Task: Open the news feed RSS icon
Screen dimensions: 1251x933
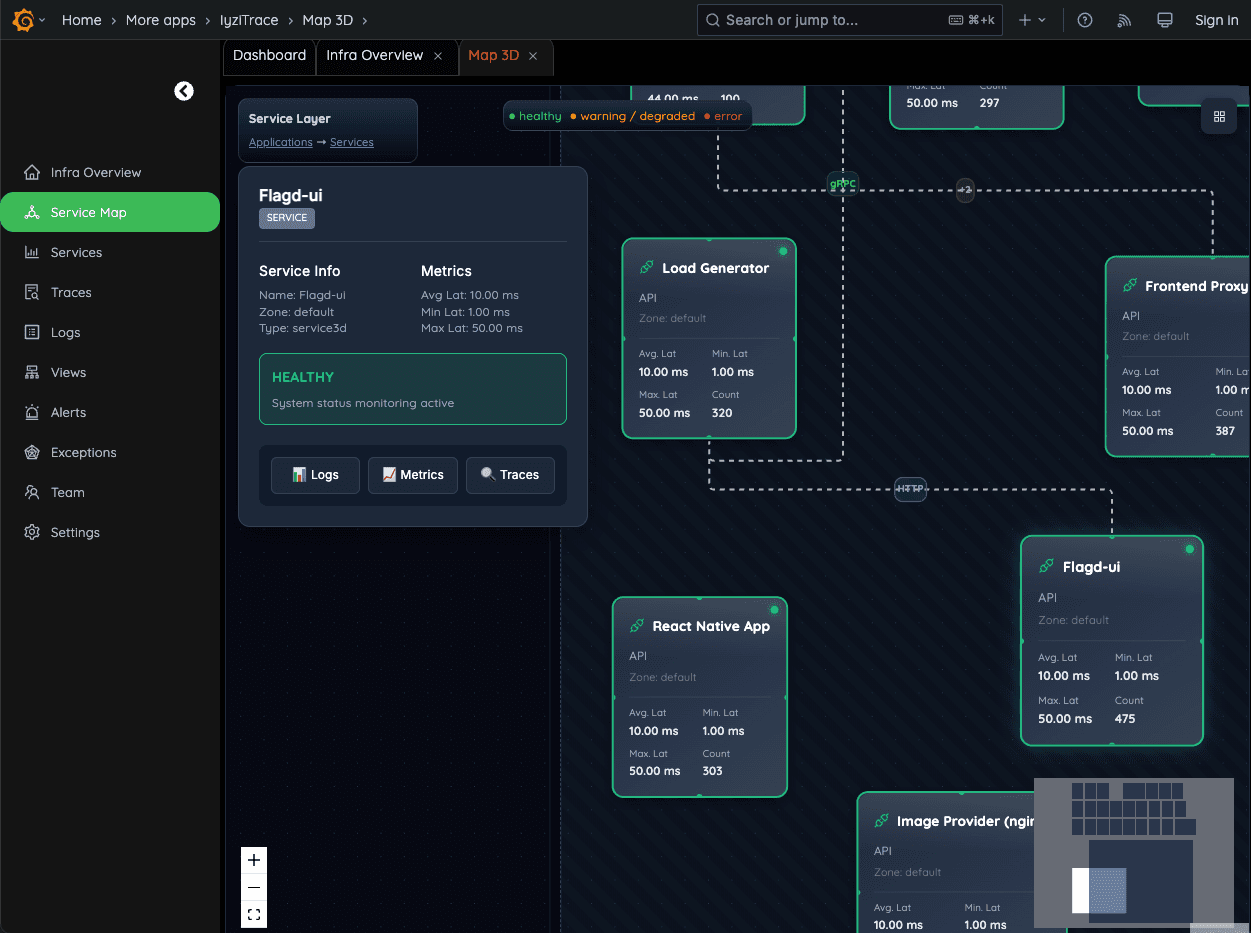Action: click(1124, 20)
